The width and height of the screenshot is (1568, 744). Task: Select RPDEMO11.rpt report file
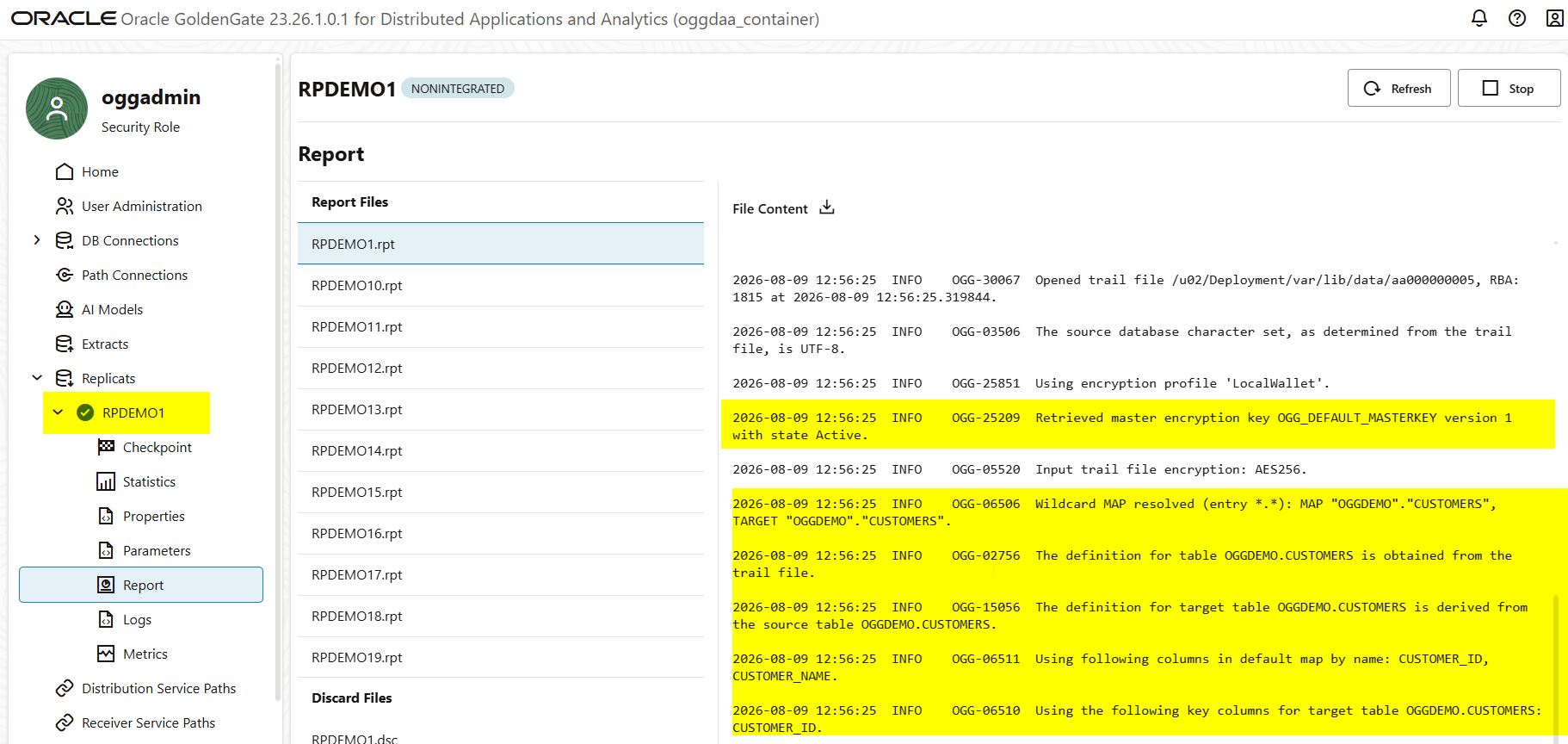pyautogui.click(x=501, y=326)
